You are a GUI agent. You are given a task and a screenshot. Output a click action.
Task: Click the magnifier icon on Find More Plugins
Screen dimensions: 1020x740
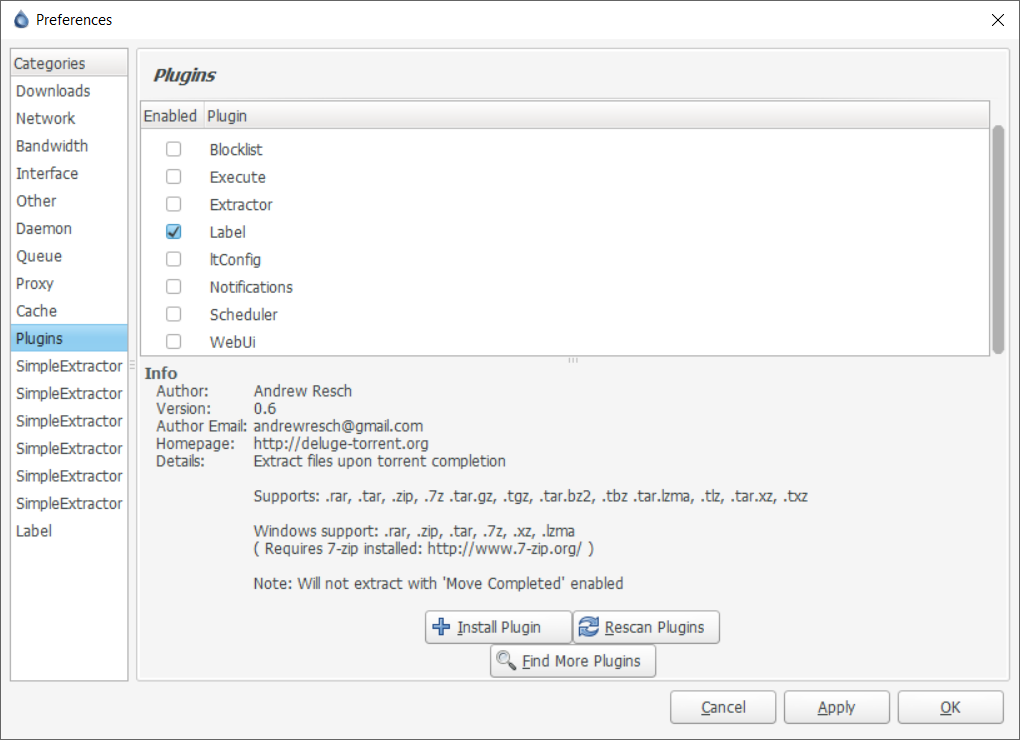(x=506, y=661)
